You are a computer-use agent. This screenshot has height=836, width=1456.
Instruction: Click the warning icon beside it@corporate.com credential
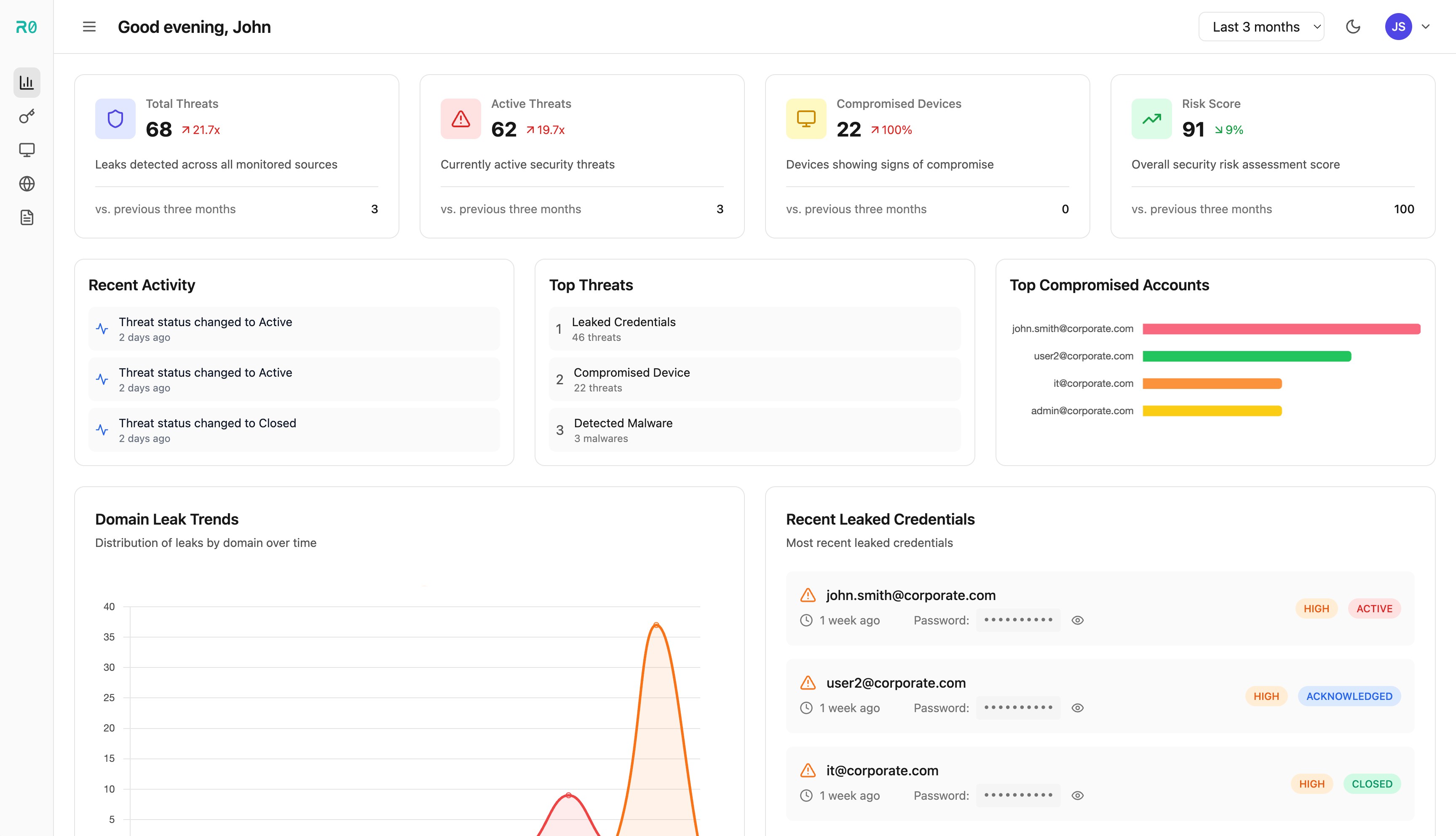(808, 771)
